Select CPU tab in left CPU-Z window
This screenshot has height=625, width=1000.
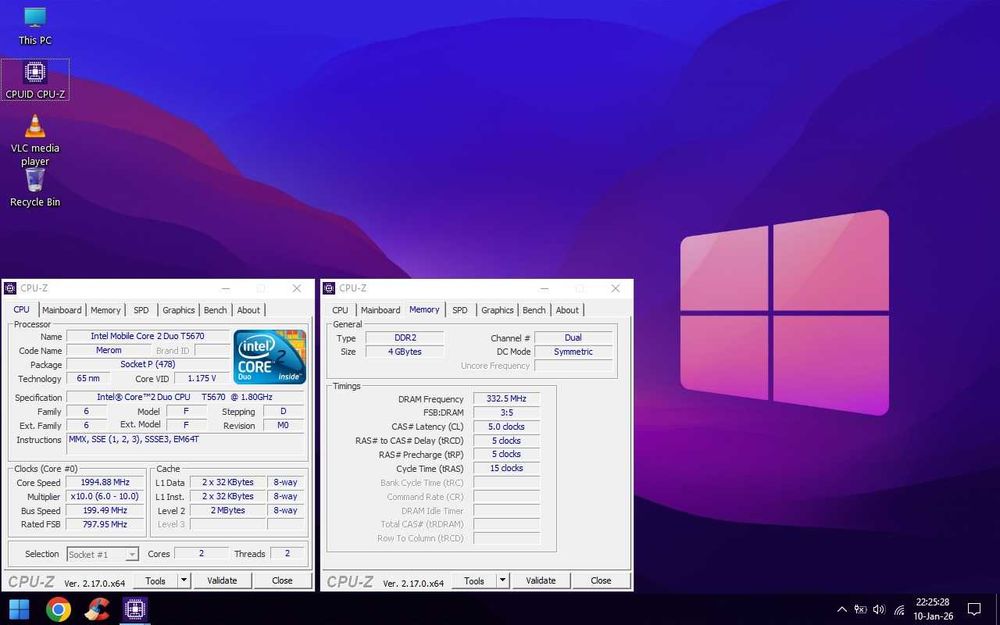pos(22,309)
